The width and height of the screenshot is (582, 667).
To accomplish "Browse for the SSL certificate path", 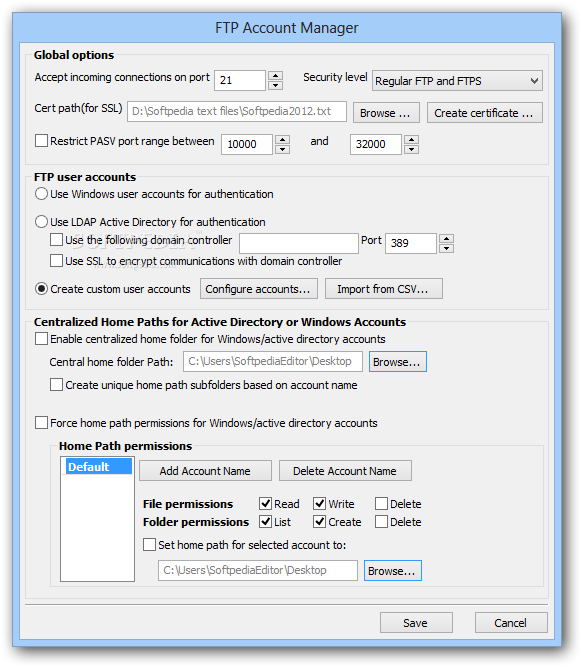I will [x=386, y=113].
